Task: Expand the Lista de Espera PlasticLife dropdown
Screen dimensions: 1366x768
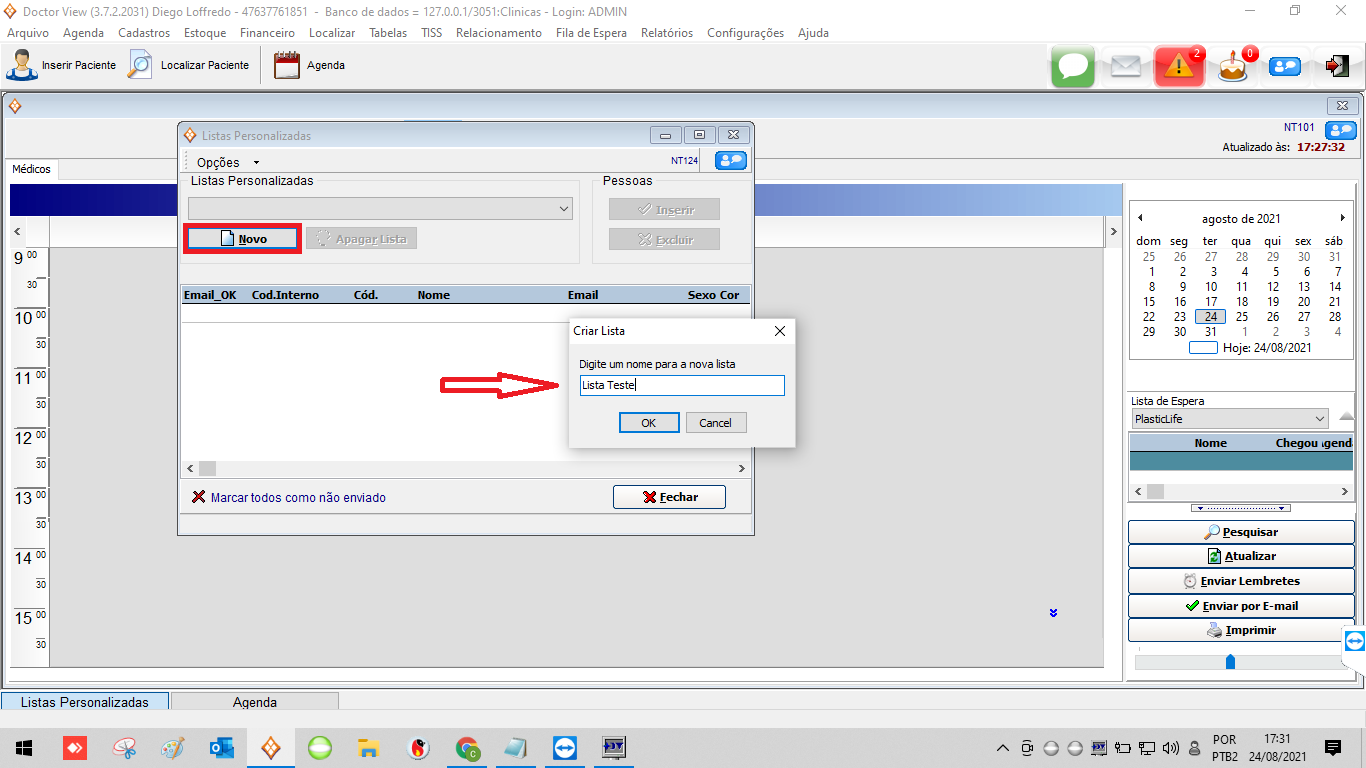Action: coord(1319,419)
